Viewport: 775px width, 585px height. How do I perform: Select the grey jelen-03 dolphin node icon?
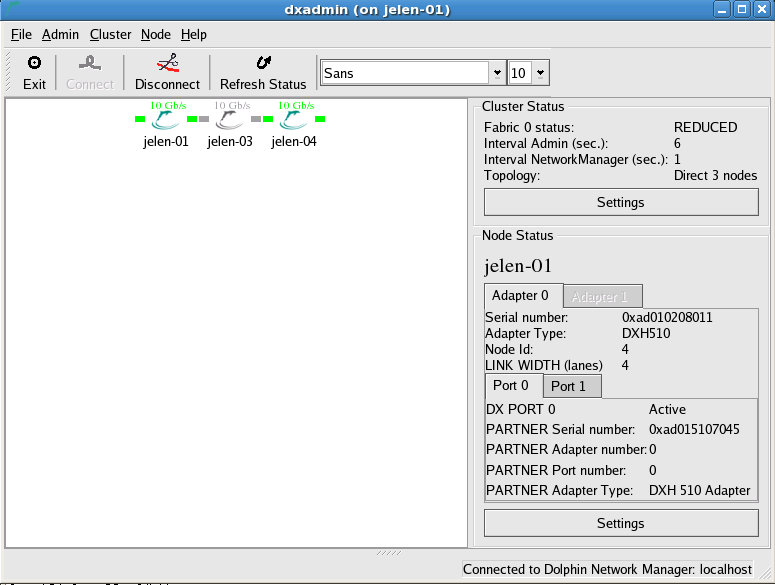(229, 120)
